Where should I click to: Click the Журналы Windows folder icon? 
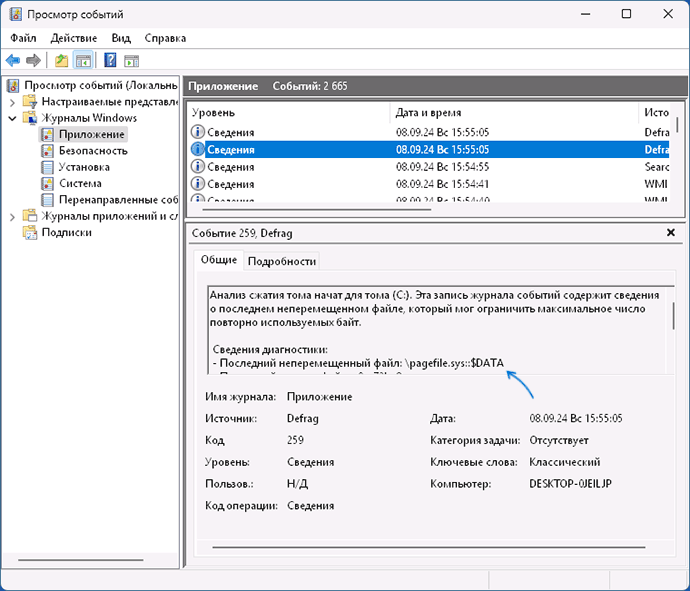coord(30,118)
